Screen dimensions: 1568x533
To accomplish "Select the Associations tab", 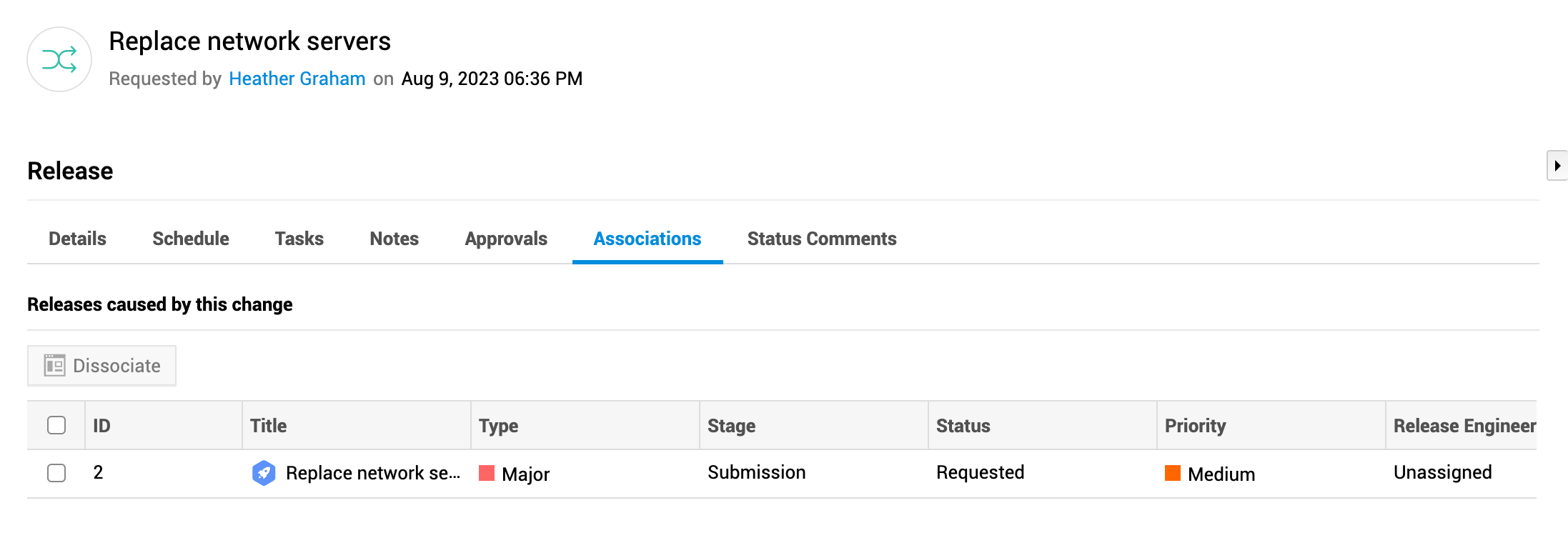I will [x=647, y=239].
